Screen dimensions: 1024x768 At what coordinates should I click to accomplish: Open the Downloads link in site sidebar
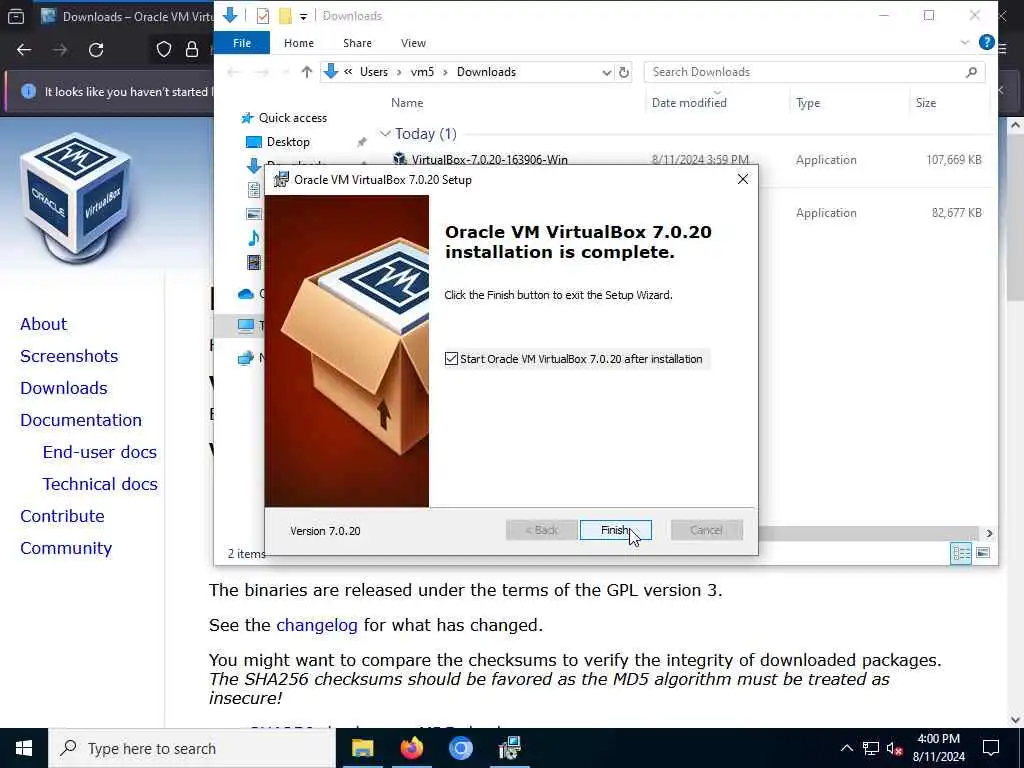(x=64, y=388)
